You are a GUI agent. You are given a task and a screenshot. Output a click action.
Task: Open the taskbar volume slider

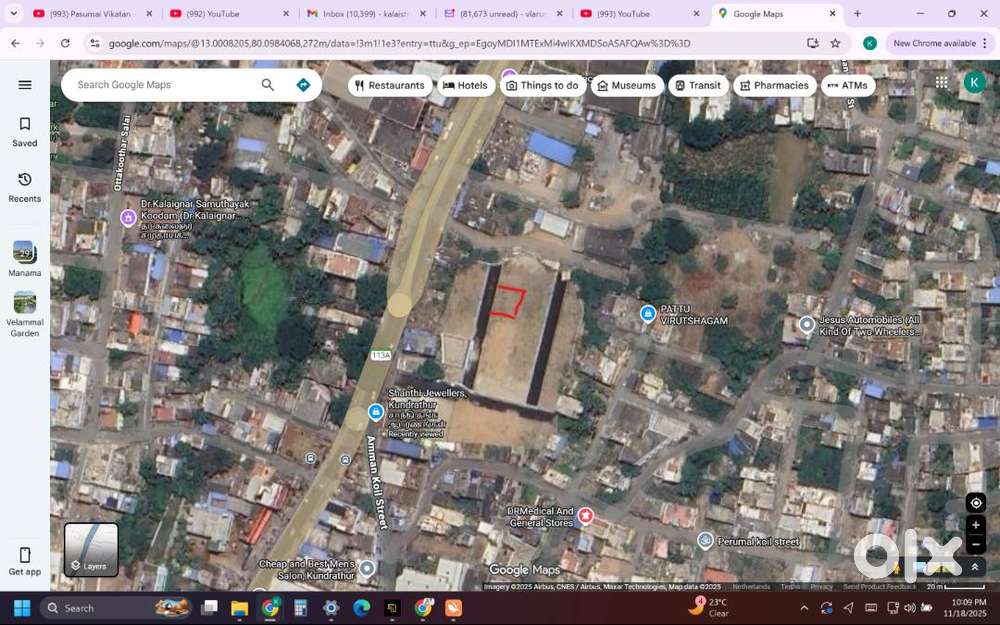(x=910, y=608)
